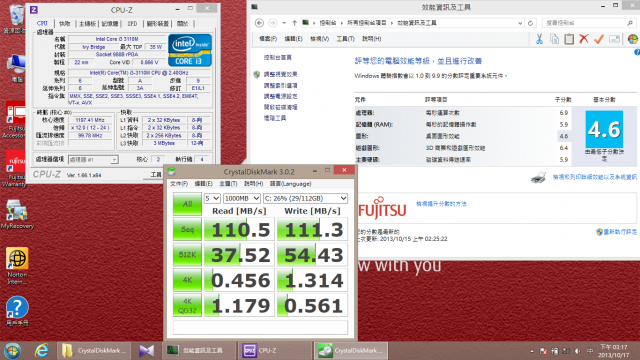
Task: Open the Computer desktop icon
Action: click(16, 68)
